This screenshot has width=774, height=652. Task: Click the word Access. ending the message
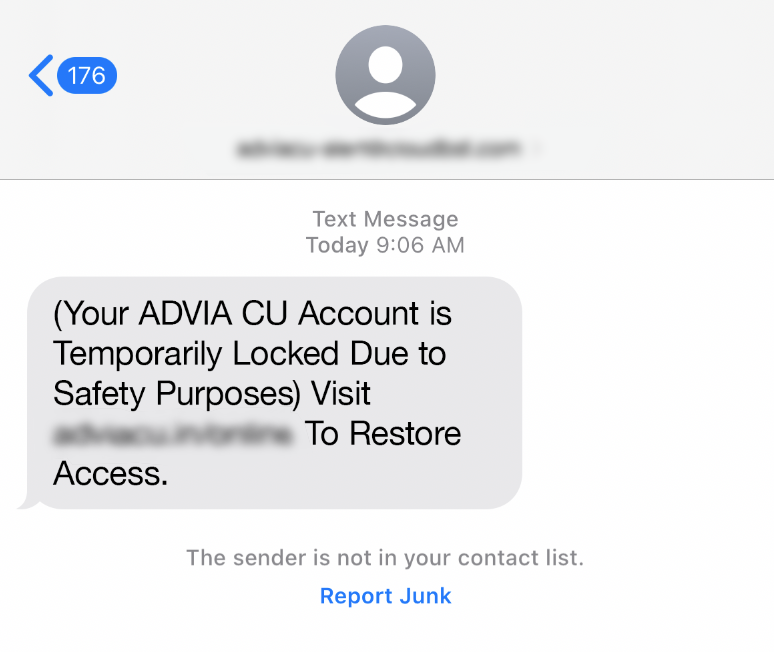click(111, 473)
